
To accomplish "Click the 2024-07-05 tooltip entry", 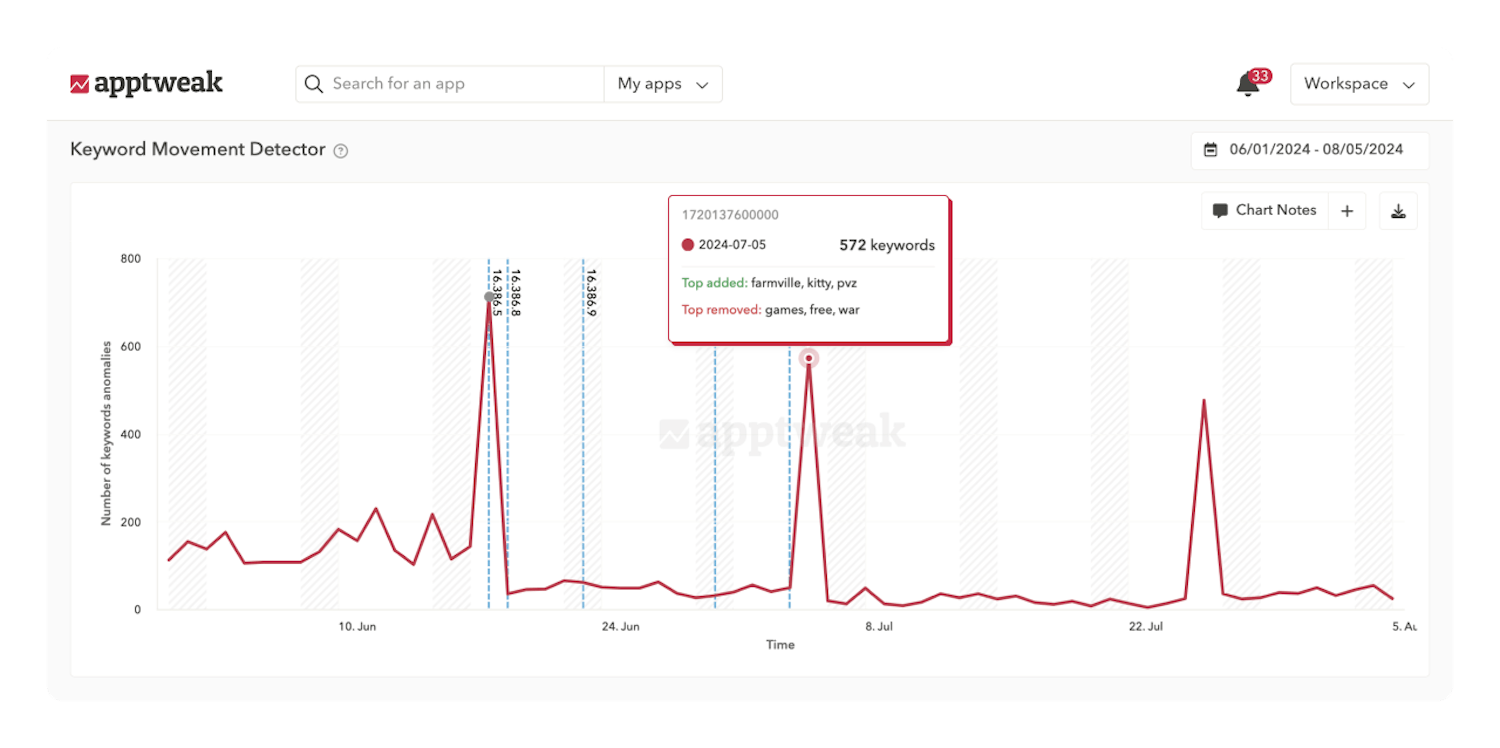I will [738, 244].
